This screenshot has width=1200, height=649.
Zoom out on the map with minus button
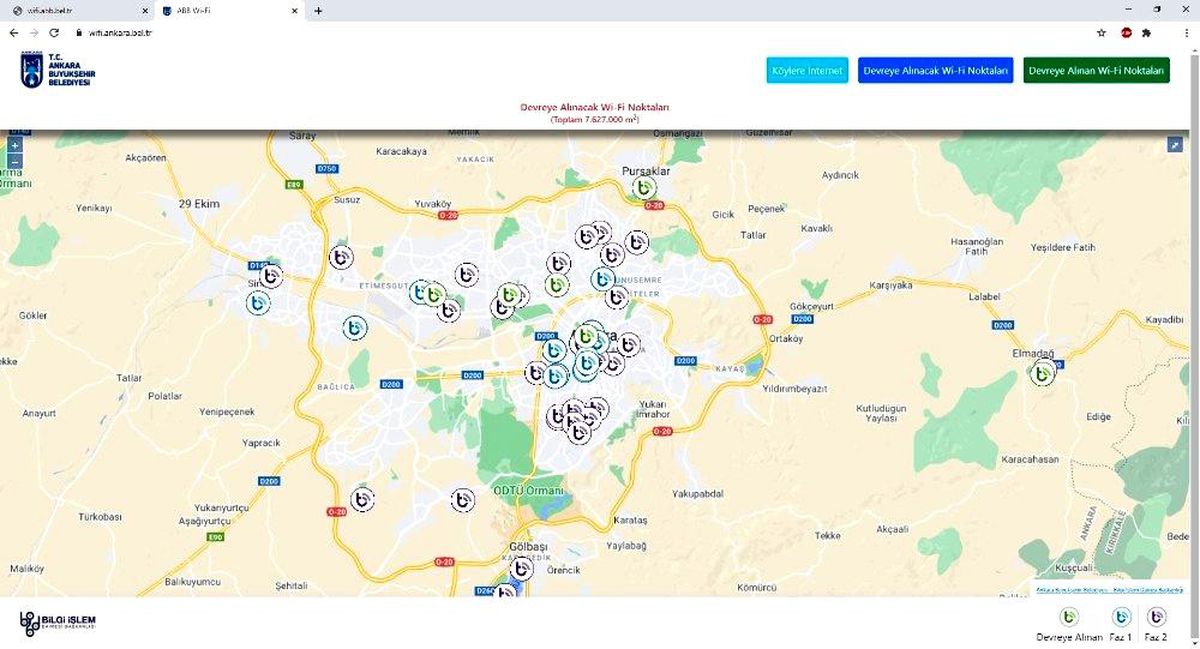15,161
